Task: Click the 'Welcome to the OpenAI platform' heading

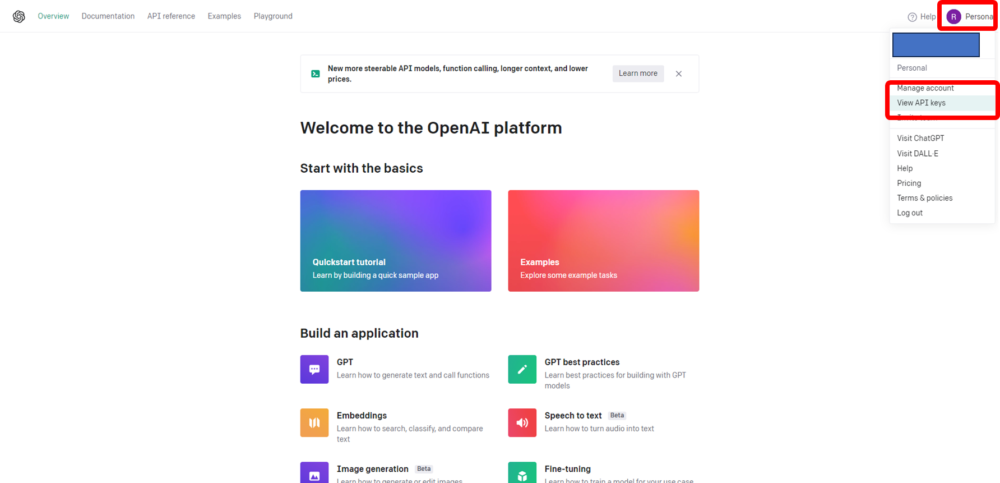Action: pos(431,128)
